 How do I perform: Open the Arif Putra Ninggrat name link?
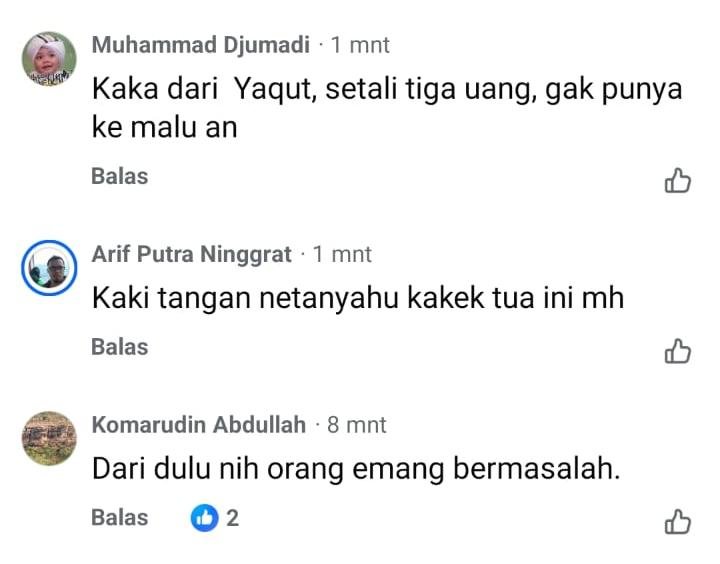(x=191, y=254)
